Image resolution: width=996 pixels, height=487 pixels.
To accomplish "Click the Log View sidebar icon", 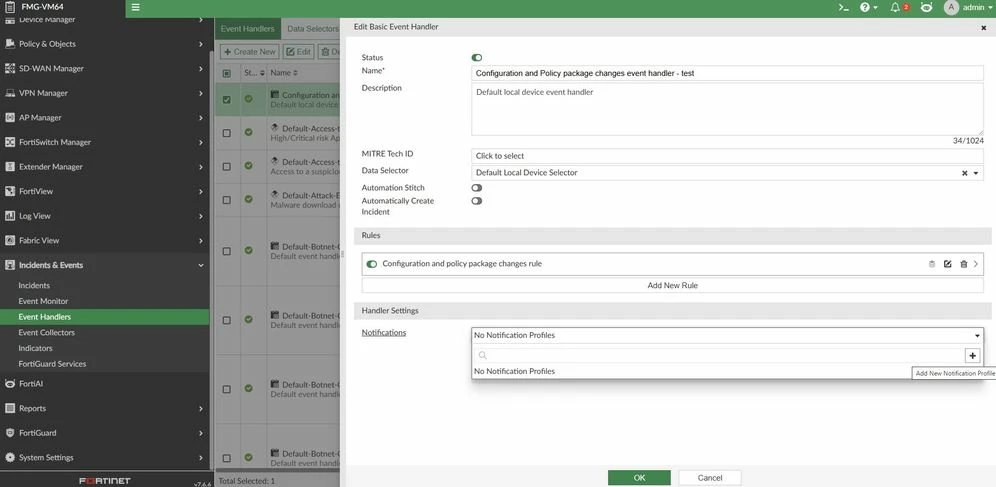I will [x=10, y=216].
